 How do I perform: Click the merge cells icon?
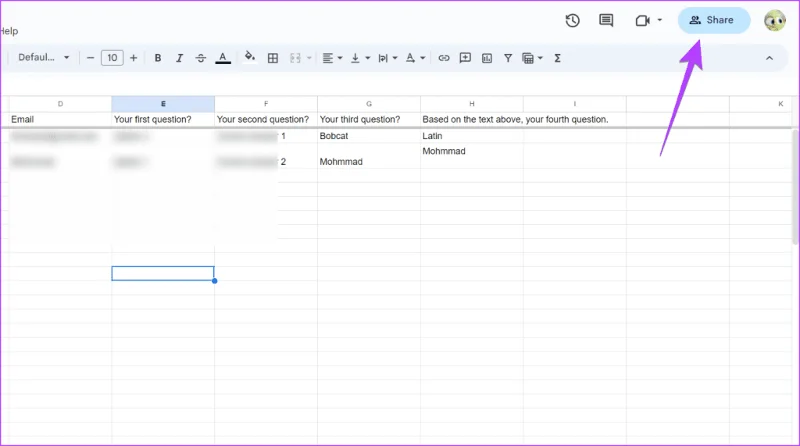pos(295,58)
